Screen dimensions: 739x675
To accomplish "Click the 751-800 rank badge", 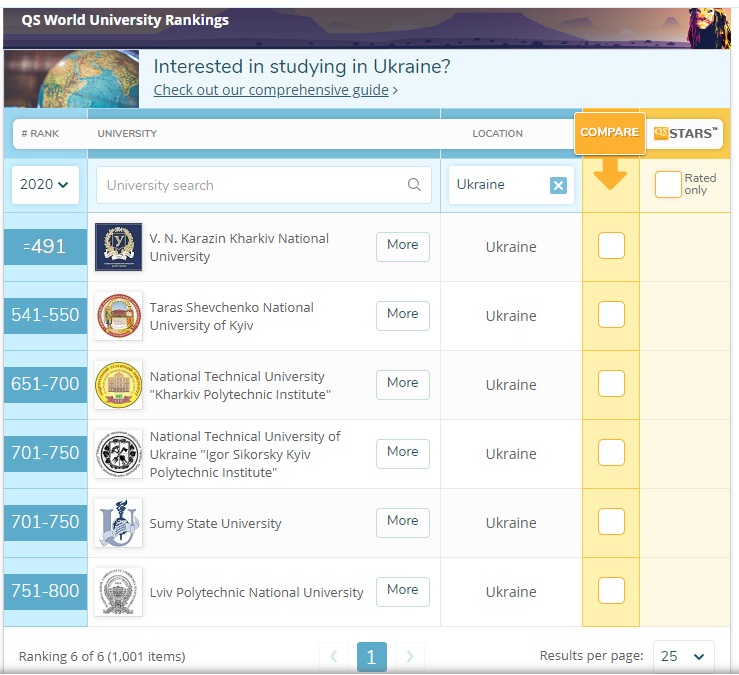I will click(x=45, y=592).
